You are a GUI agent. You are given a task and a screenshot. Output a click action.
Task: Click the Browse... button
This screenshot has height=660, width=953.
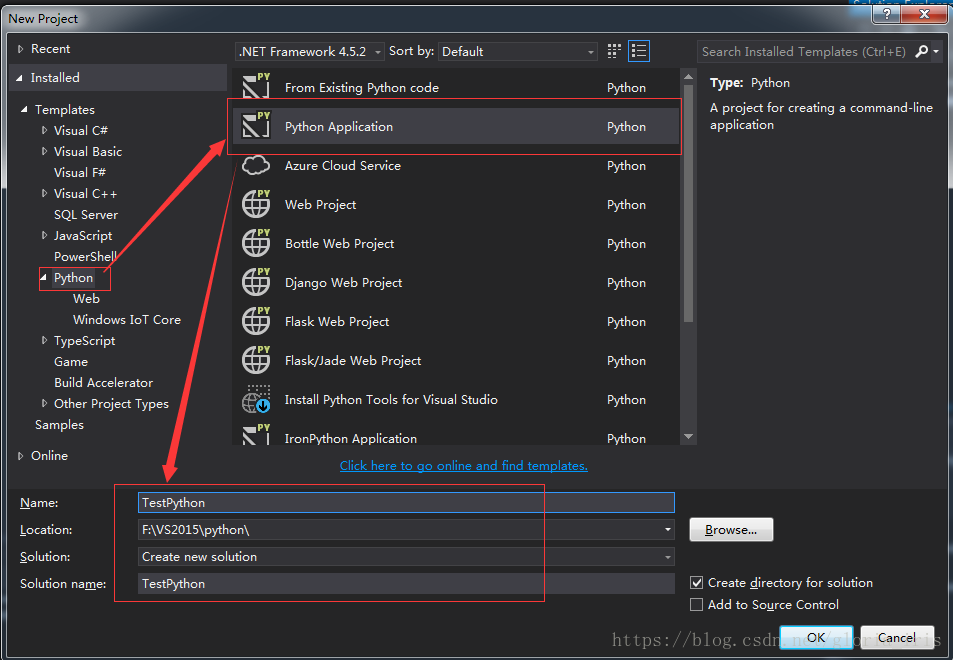tap(731, 529)
